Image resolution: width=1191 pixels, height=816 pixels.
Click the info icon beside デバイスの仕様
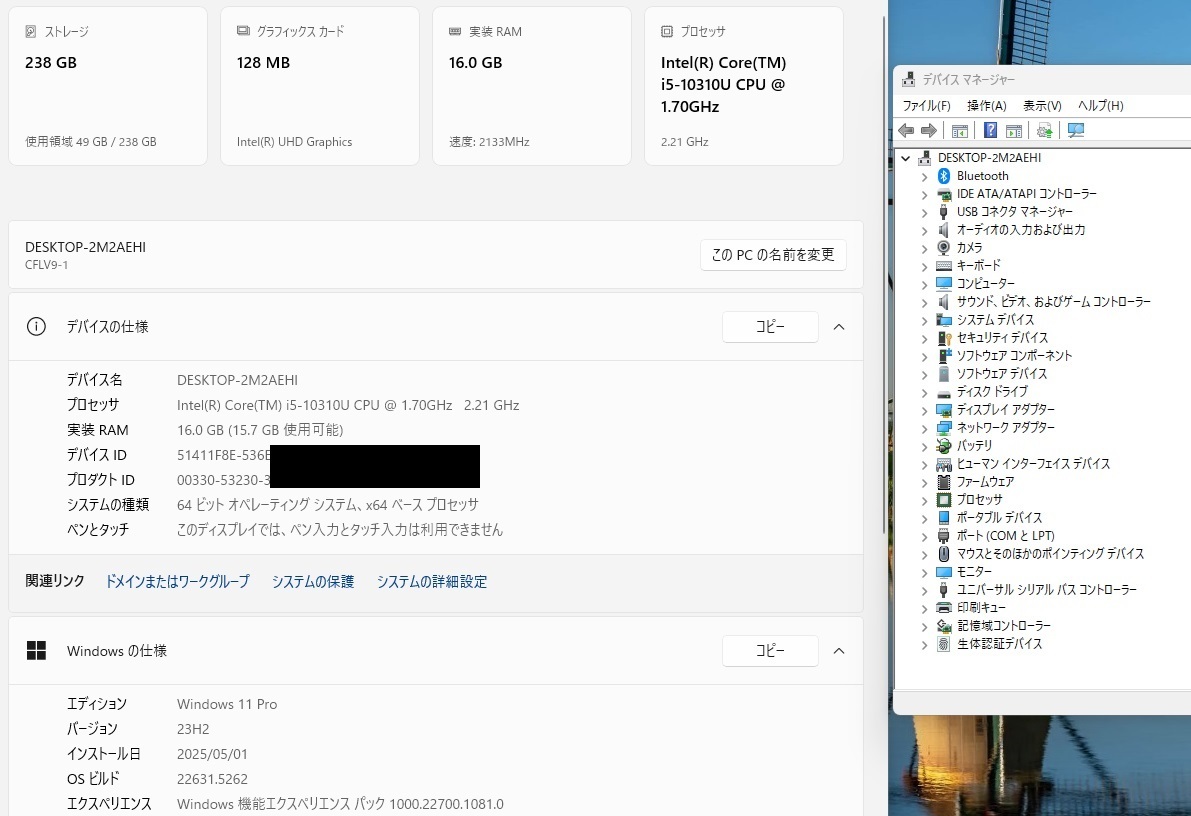[x=36, y=327]
